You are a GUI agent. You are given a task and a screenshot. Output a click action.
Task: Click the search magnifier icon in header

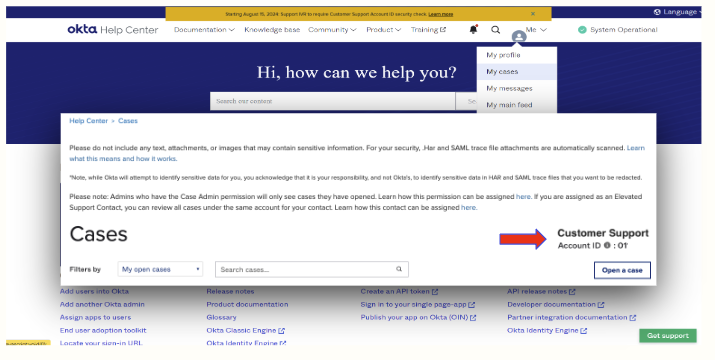[x=495, y=30]
